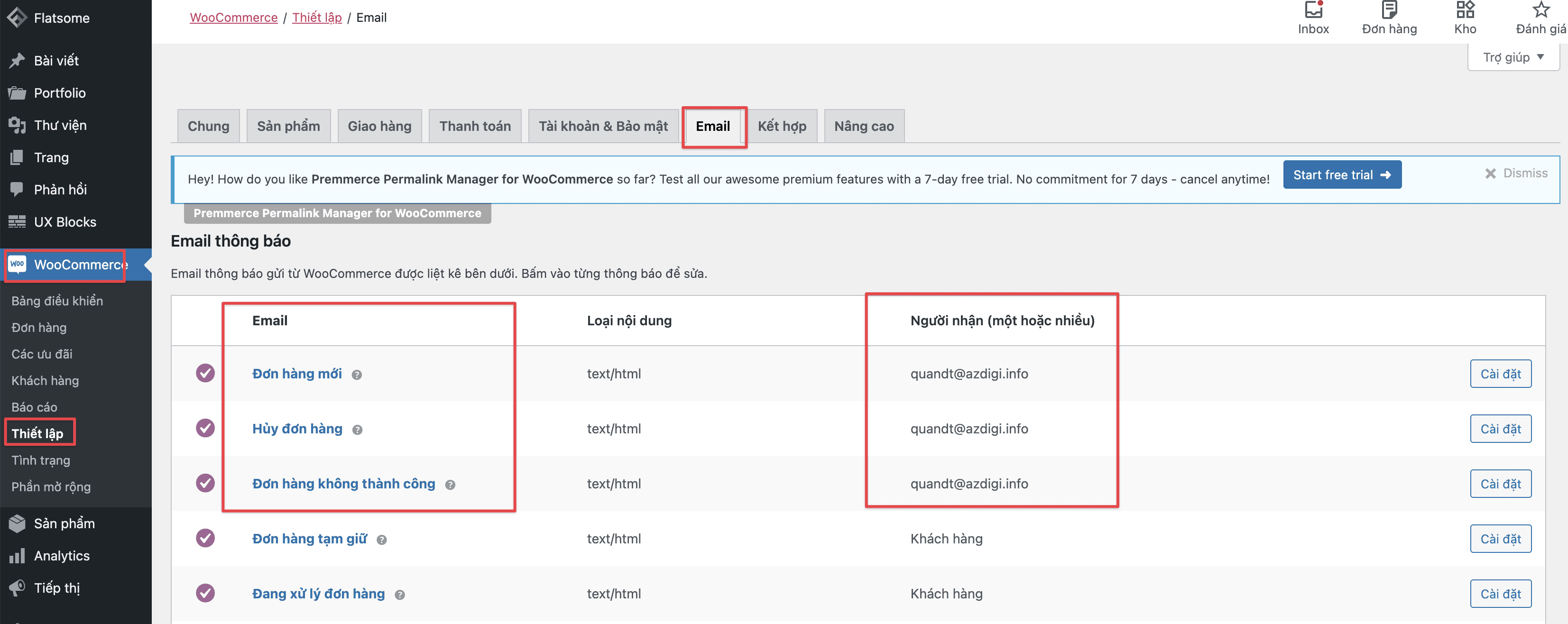Click help icon next to Hủy đơn hàng
This screenshot has width=1568, height=624.
point(357,430)
